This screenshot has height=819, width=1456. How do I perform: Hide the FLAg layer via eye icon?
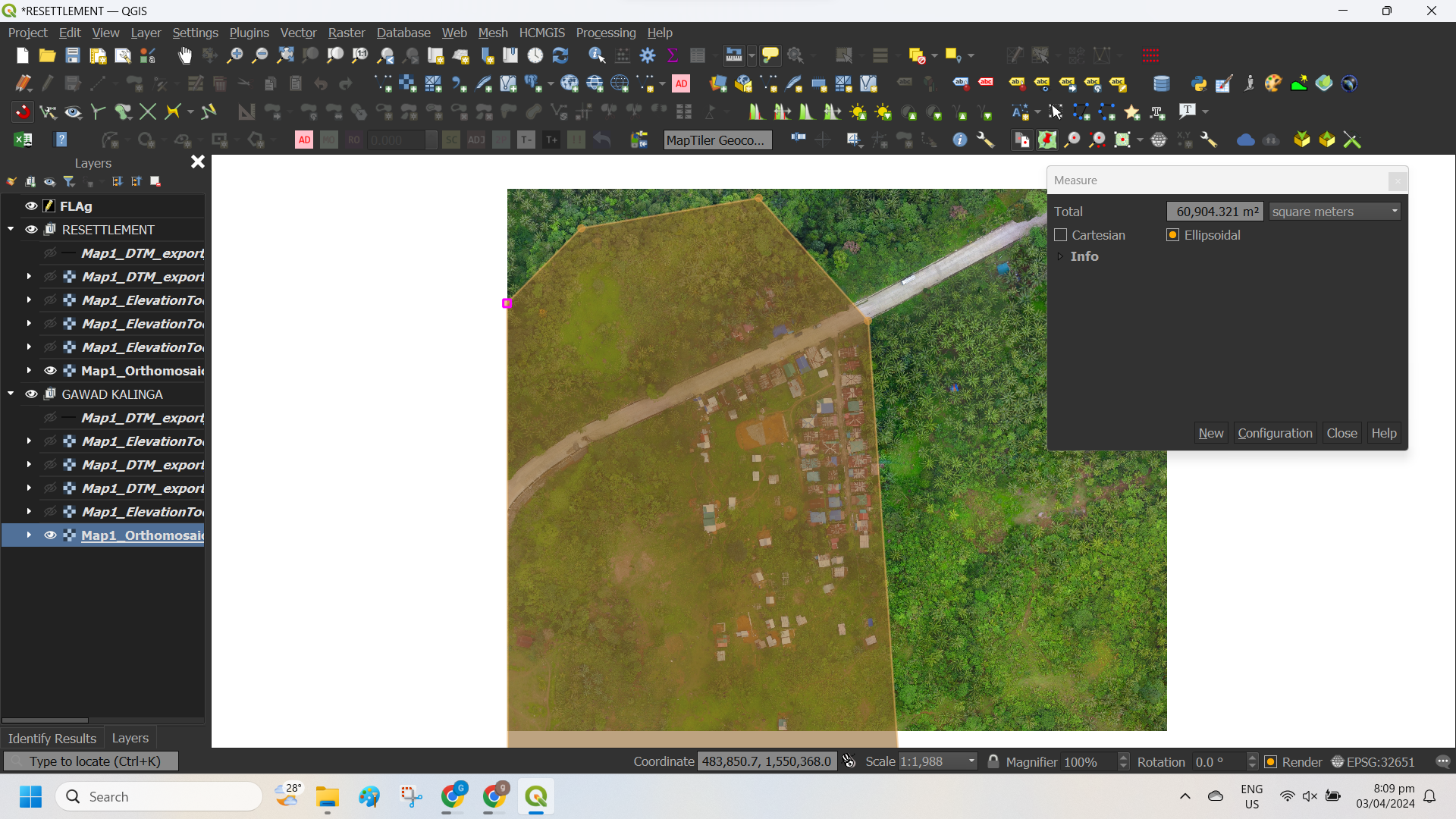point(31,206)
